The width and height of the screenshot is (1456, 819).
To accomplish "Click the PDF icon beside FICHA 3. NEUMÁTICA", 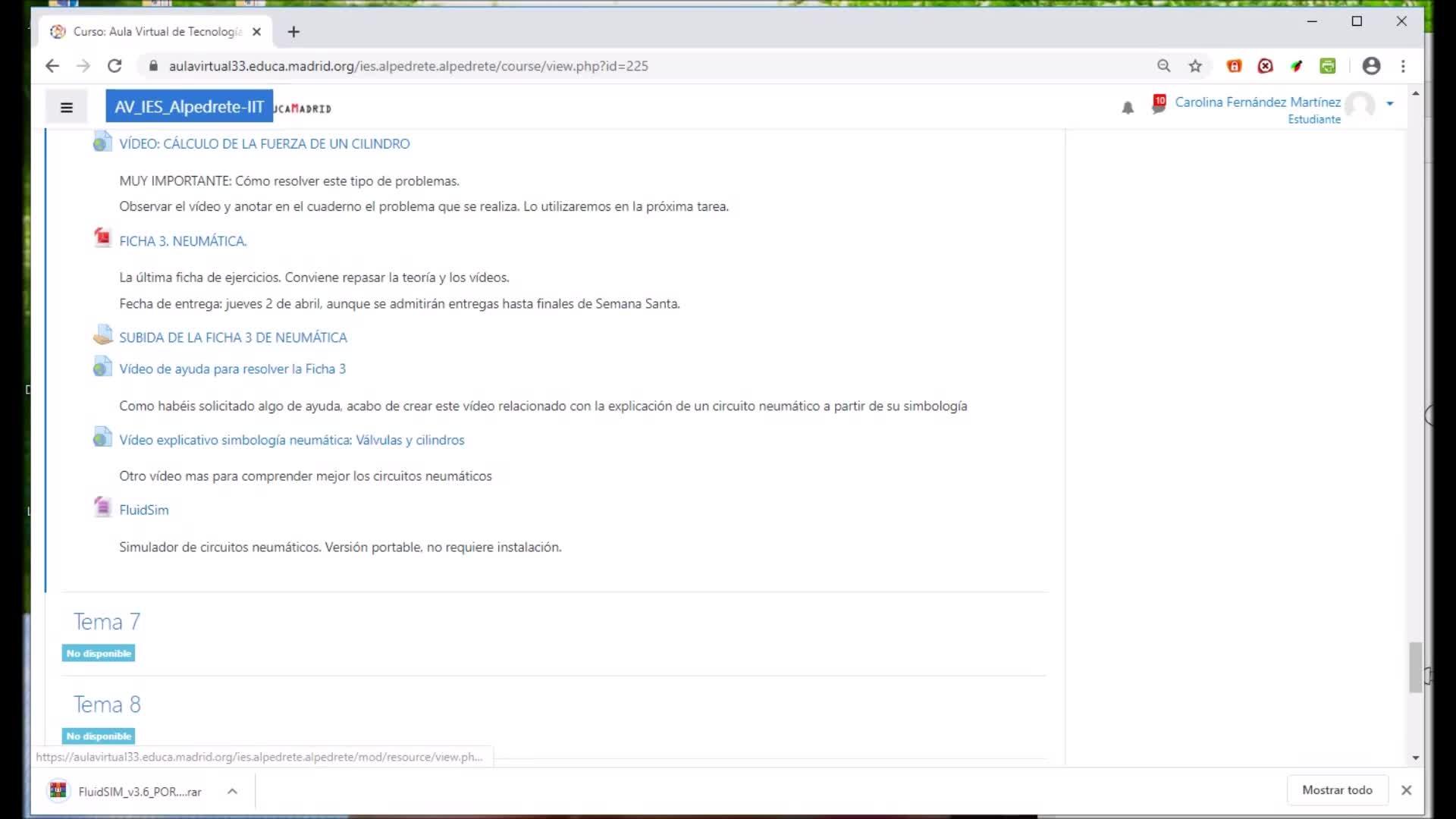I will (102, 238).
